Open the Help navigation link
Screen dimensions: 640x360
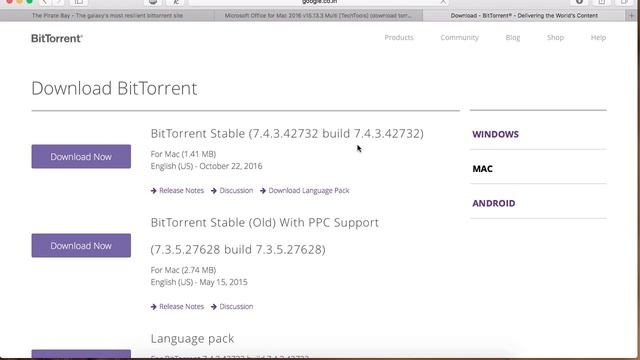(598, 38)
